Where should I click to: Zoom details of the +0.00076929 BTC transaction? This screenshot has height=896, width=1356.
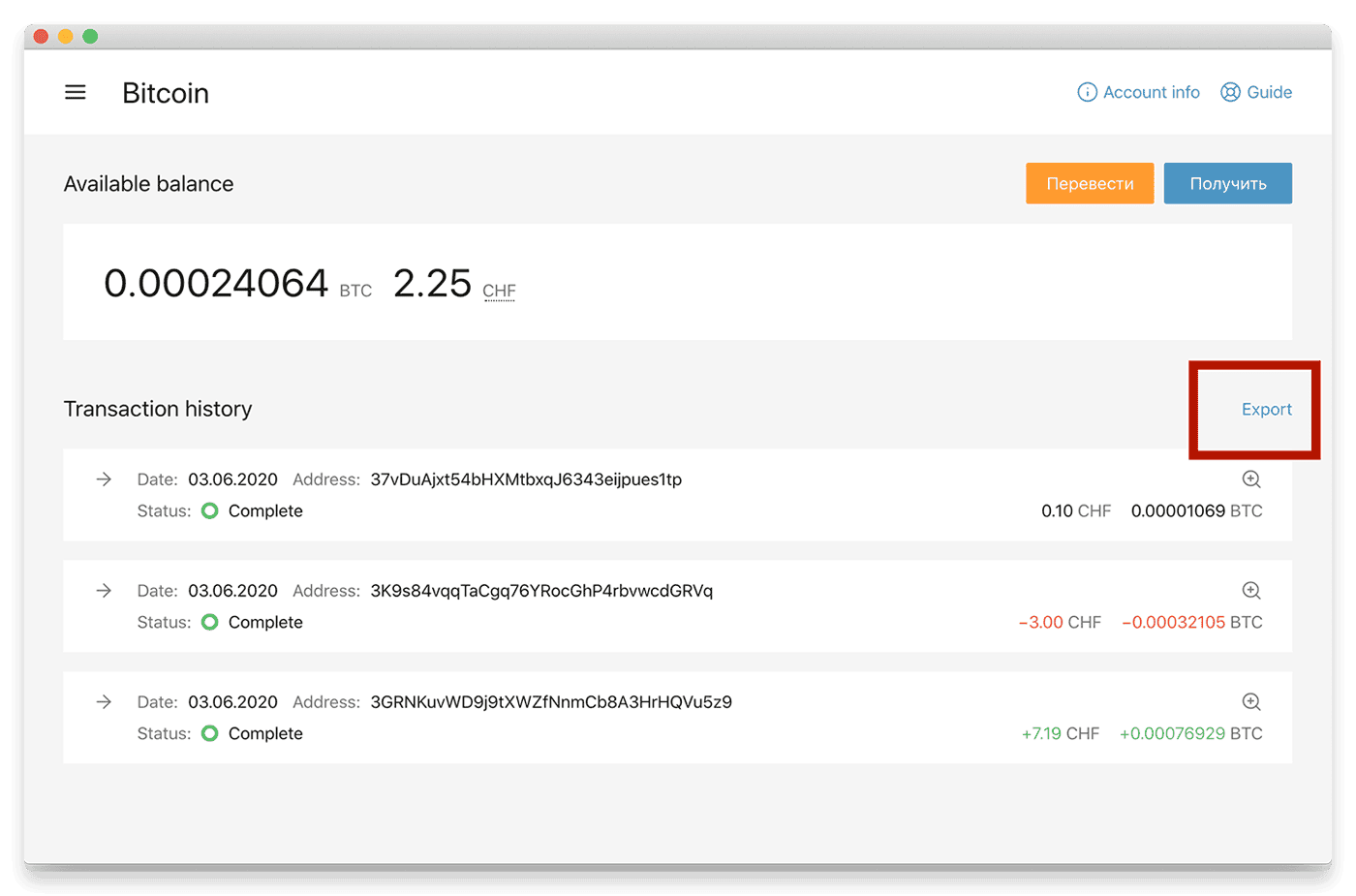point(1251,702)
